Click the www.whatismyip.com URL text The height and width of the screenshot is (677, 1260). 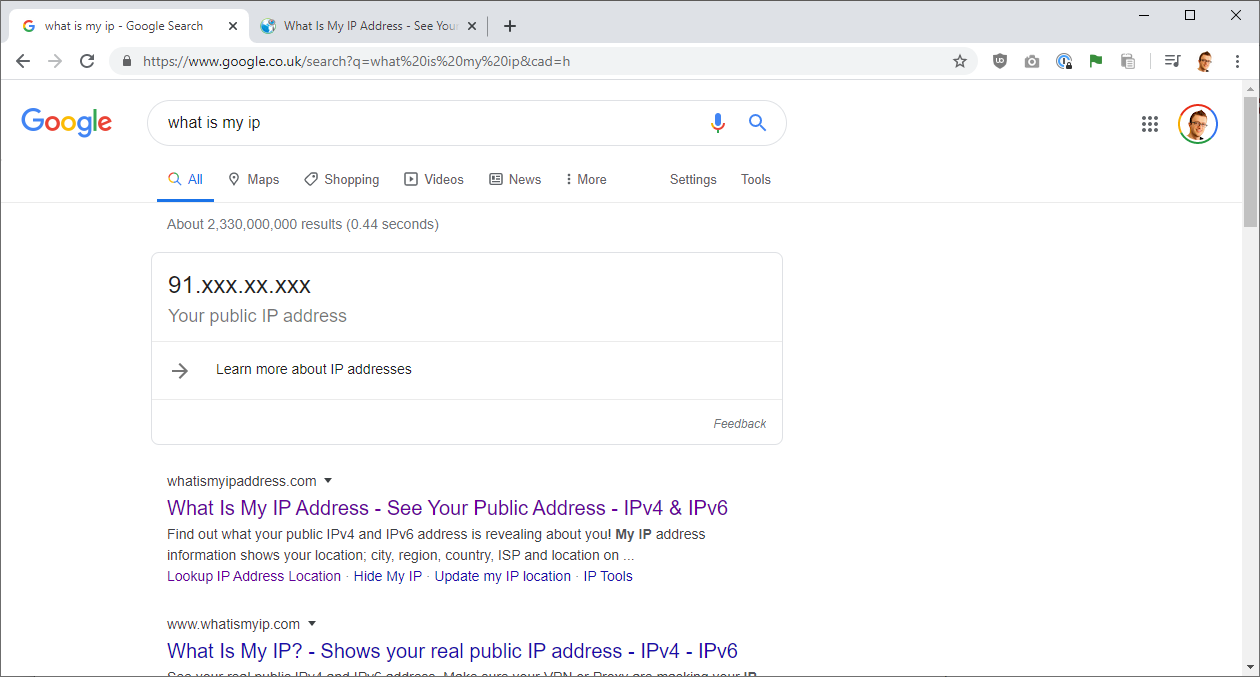(x=234, y=624)
